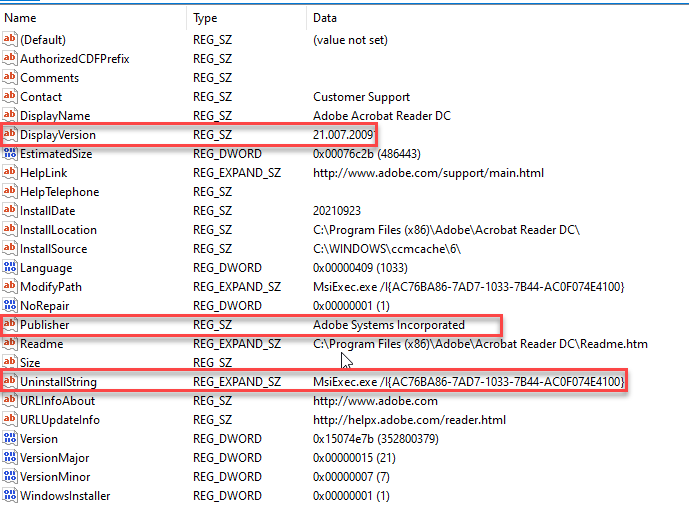Viewport: 689px width, 522px height.
Task: Click the binary icon beside EstimatedSize
Action: [10, 153]
